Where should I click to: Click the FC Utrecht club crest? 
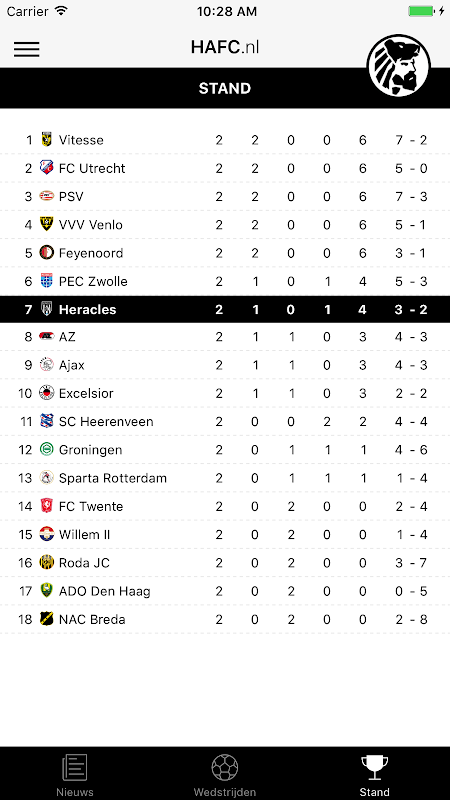(x=46, y=168)
